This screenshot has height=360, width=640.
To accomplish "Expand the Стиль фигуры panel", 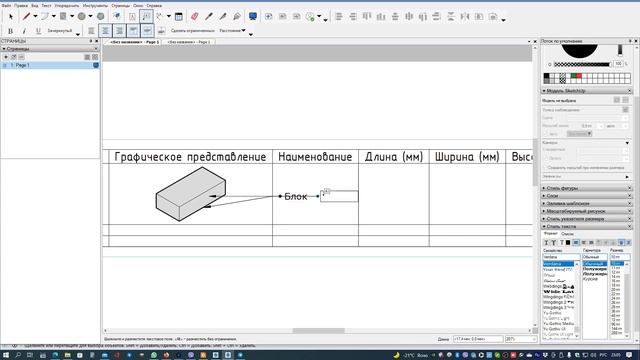I will click(587, 188).
